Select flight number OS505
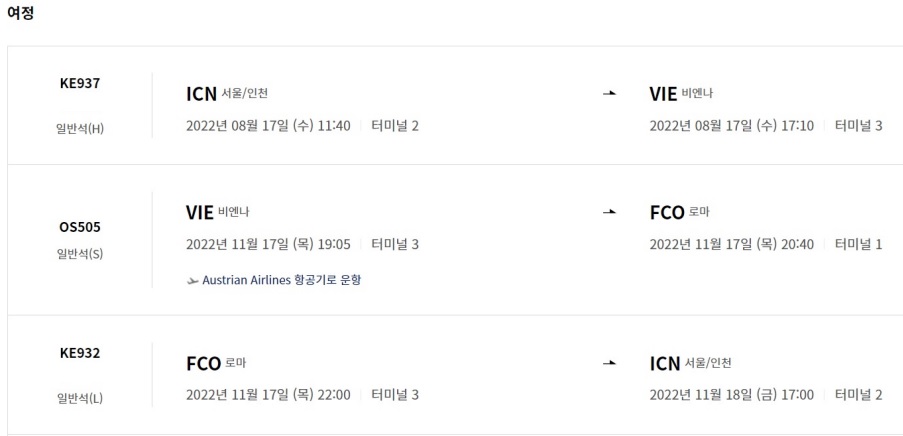The image size is (903, 436). click(x=80, y=227)
